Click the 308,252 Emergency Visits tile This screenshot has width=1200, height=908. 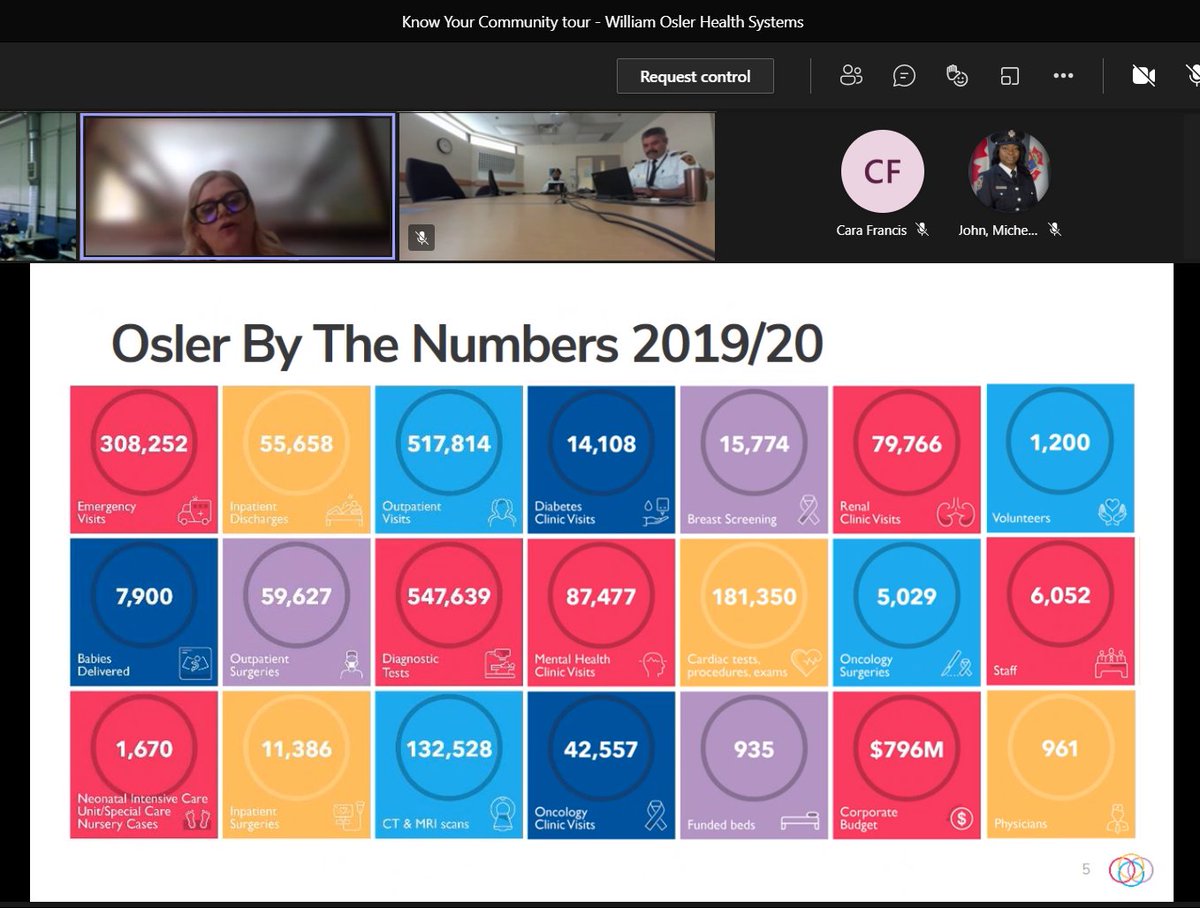click(143, 458)
